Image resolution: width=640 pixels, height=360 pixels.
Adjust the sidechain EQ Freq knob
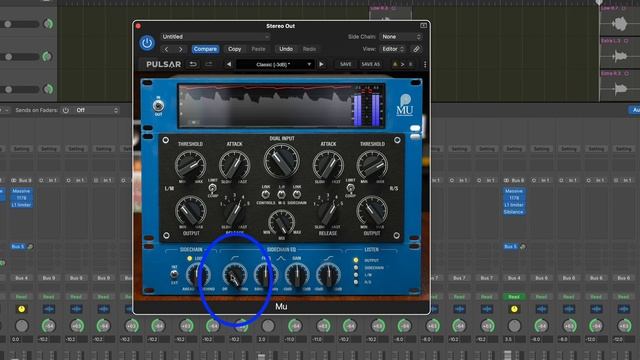click(266, 275)
